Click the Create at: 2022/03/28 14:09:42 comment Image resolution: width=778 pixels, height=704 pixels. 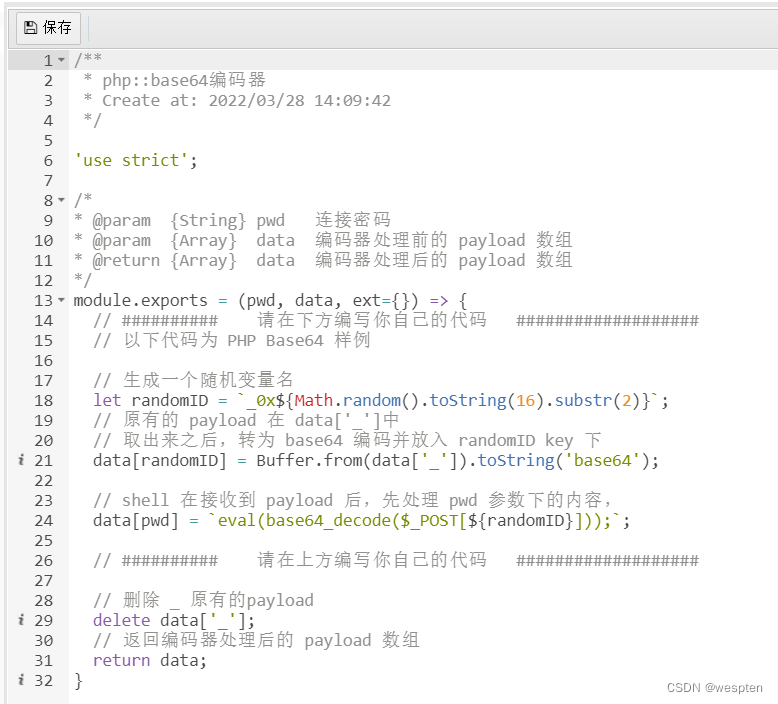click(x=246, y=100)
